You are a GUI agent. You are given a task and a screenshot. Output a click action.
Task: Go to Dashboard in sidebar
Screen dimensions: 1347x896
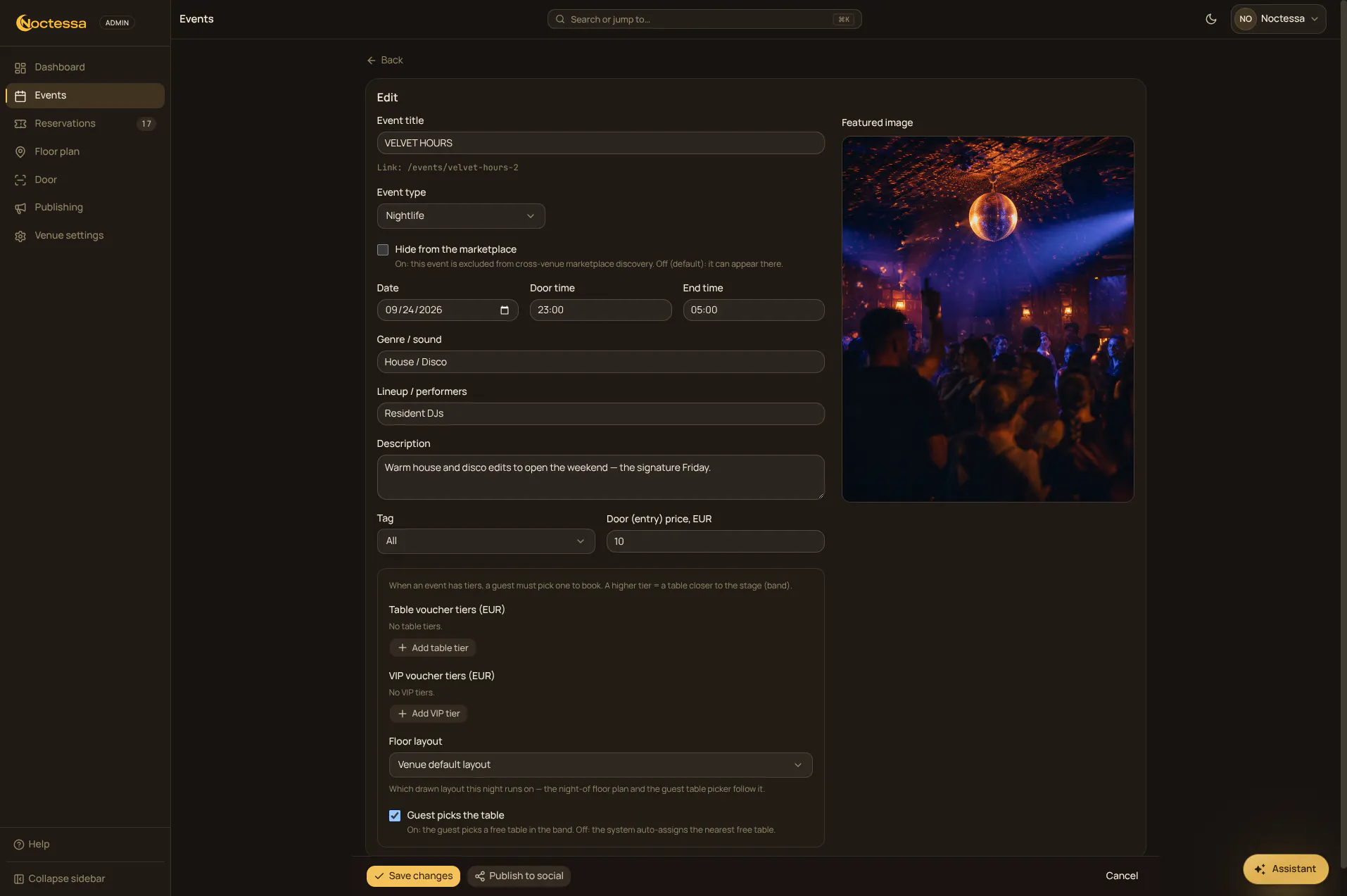pos(85,68)
